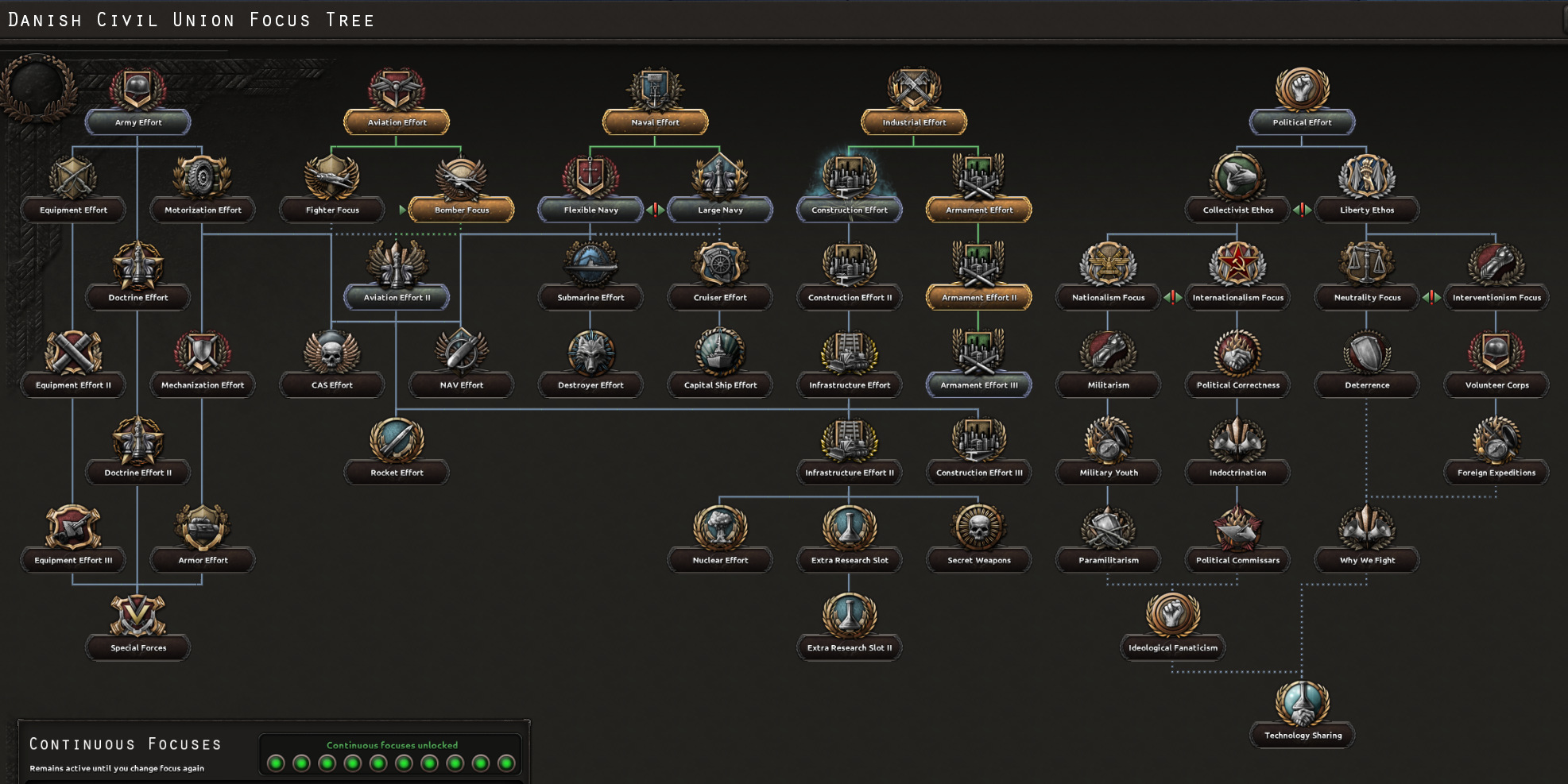The height and width of the screenshot is (784, 1568).
Task: Select the Construction Effort focus icon
Action: [x=849, y=176]
